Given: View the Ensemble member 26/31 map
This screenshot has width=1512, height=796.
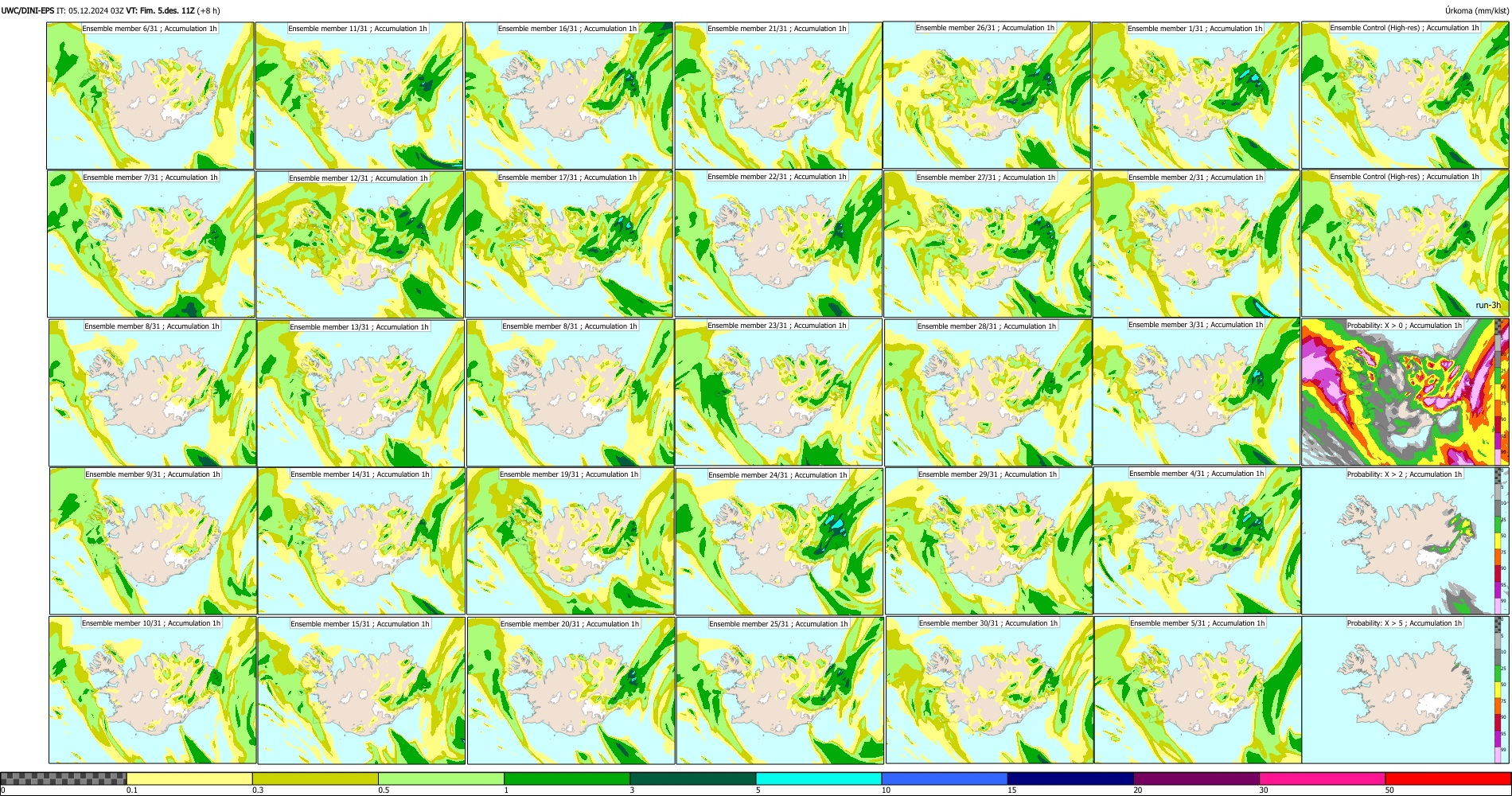Looking at the screenshot, I should point(987,95).
